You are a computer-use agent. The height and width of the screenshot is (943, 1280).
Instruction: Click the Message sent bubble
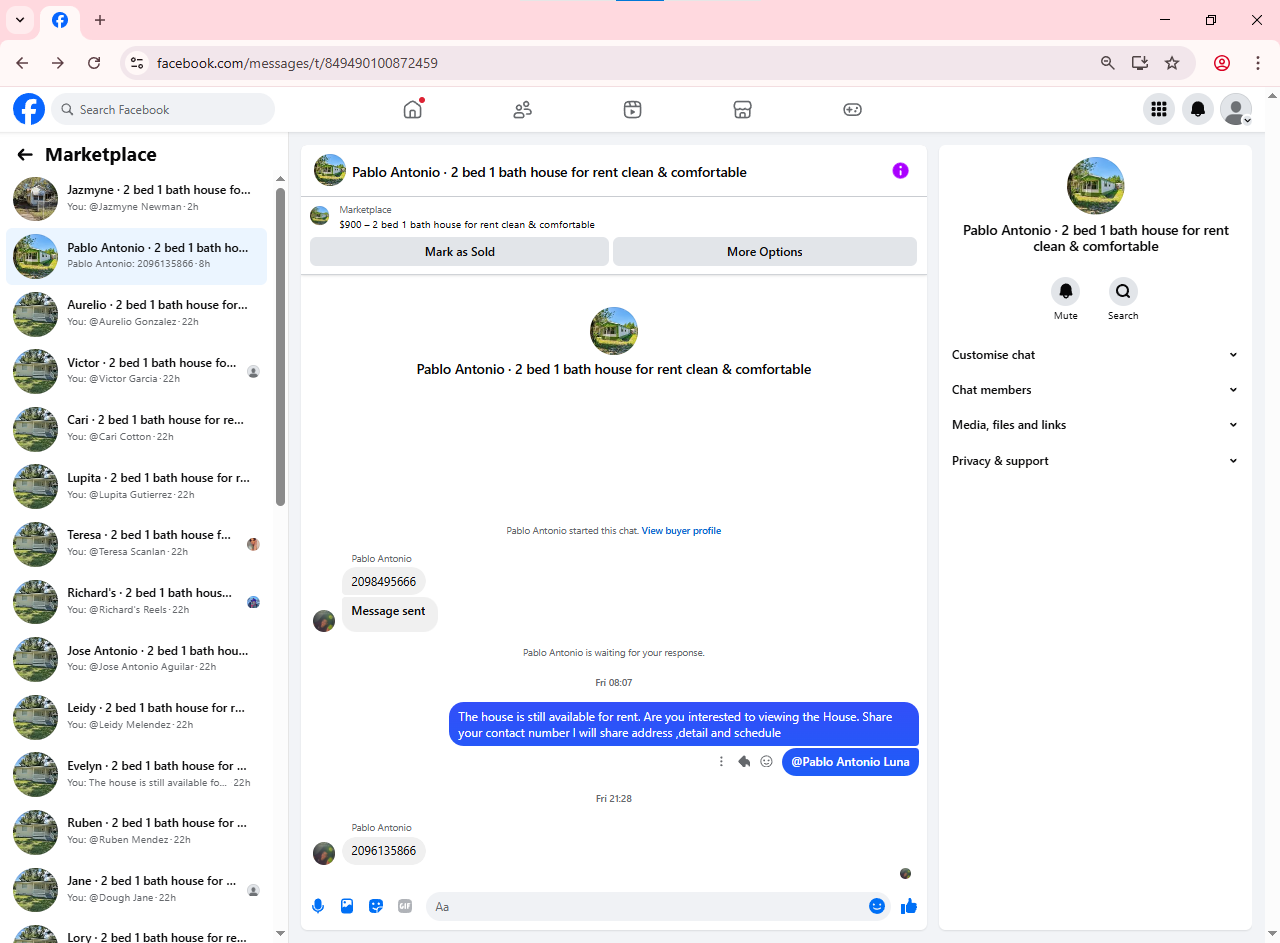click(x=389, y=612)
